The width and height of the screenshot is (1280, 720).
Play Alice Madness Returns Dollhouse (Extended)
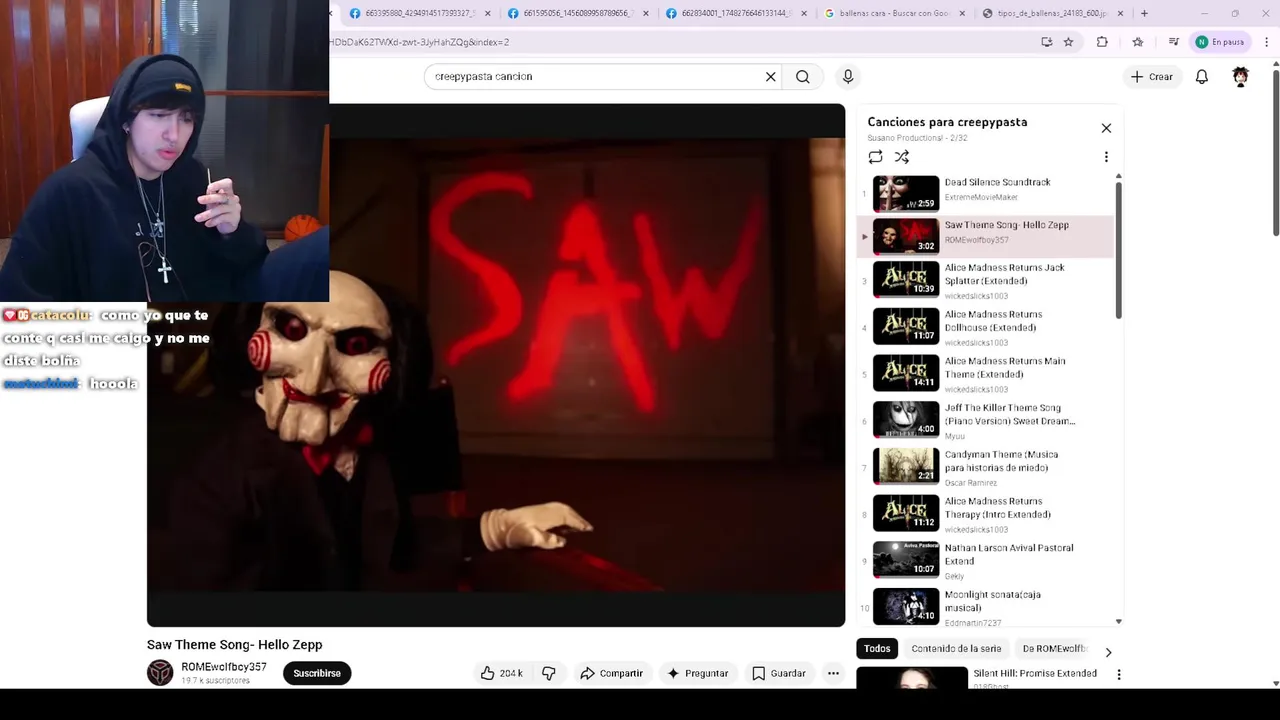pos(986,327)
